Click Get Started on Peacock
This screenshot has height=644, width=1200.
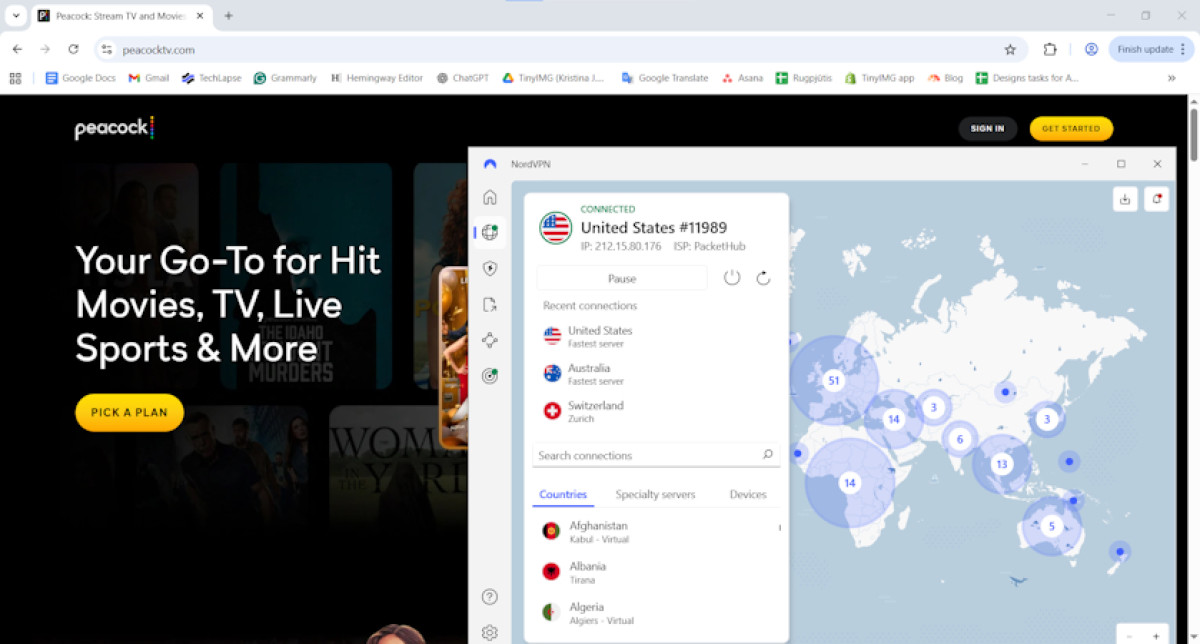1071,128
